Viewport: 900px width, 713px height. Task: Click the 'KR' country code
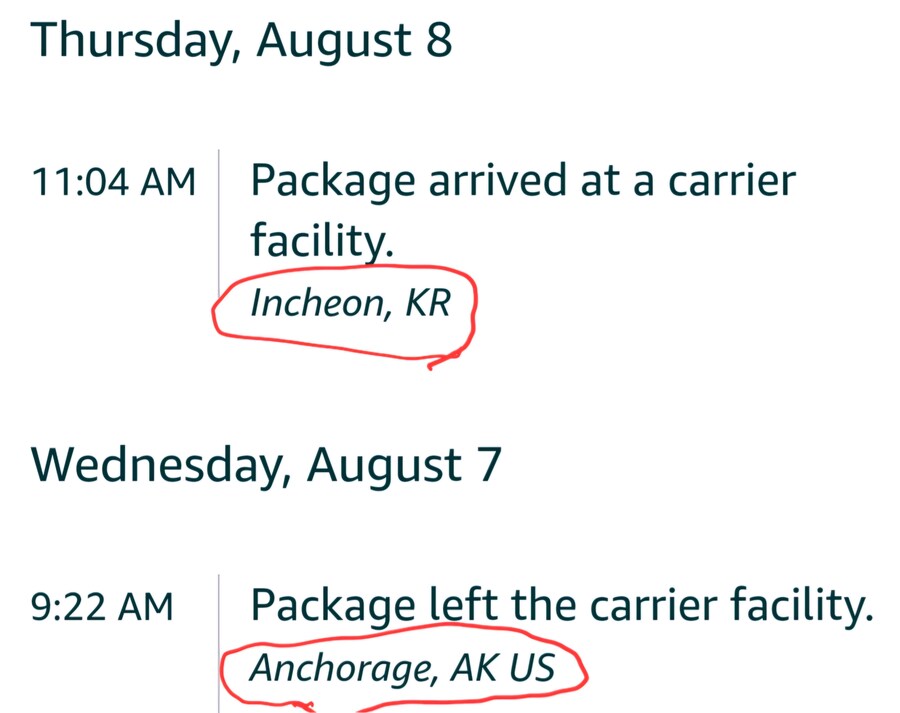pos(428,304)
